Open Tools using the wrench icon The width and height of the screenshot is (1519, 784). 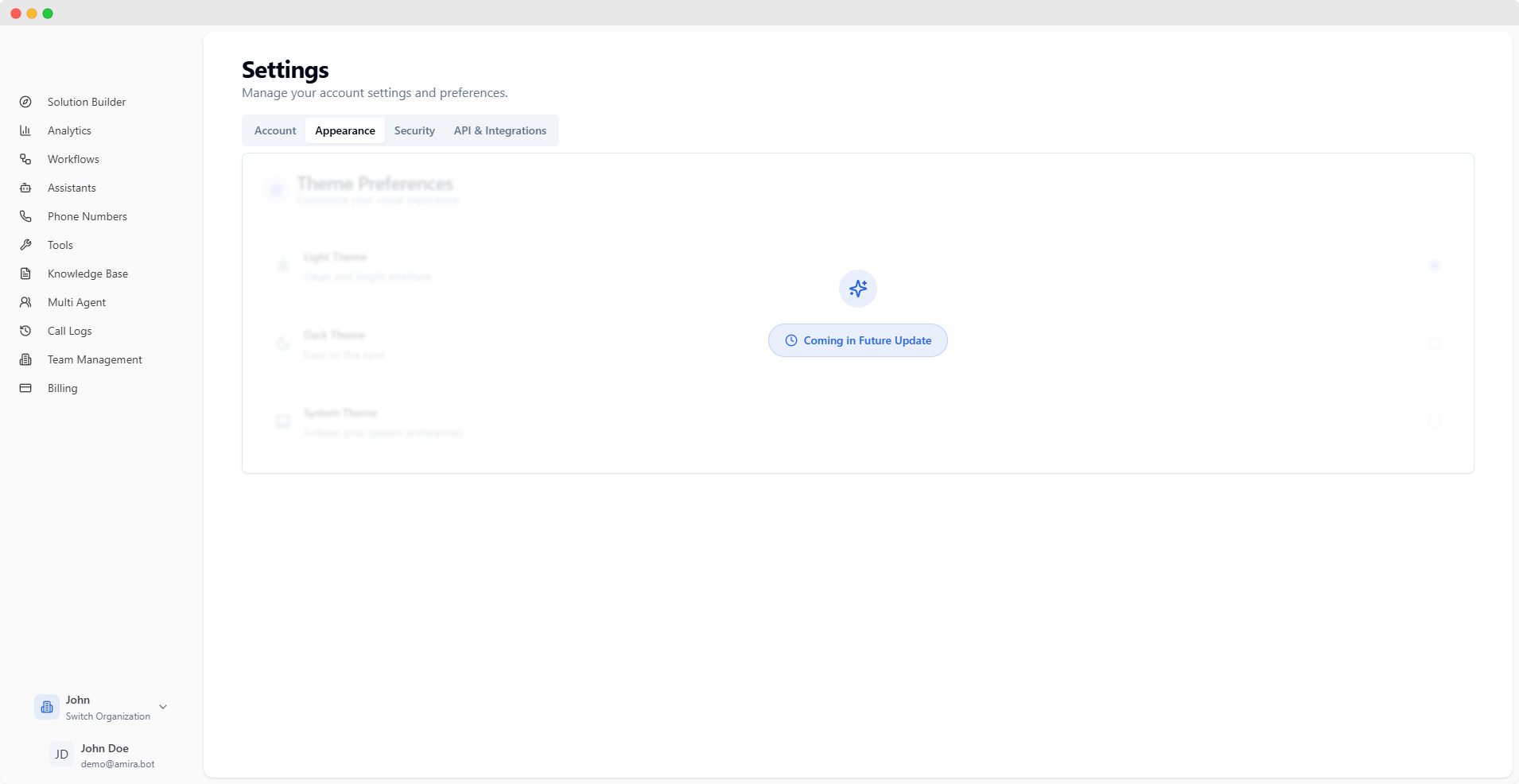tap(26, 245)
